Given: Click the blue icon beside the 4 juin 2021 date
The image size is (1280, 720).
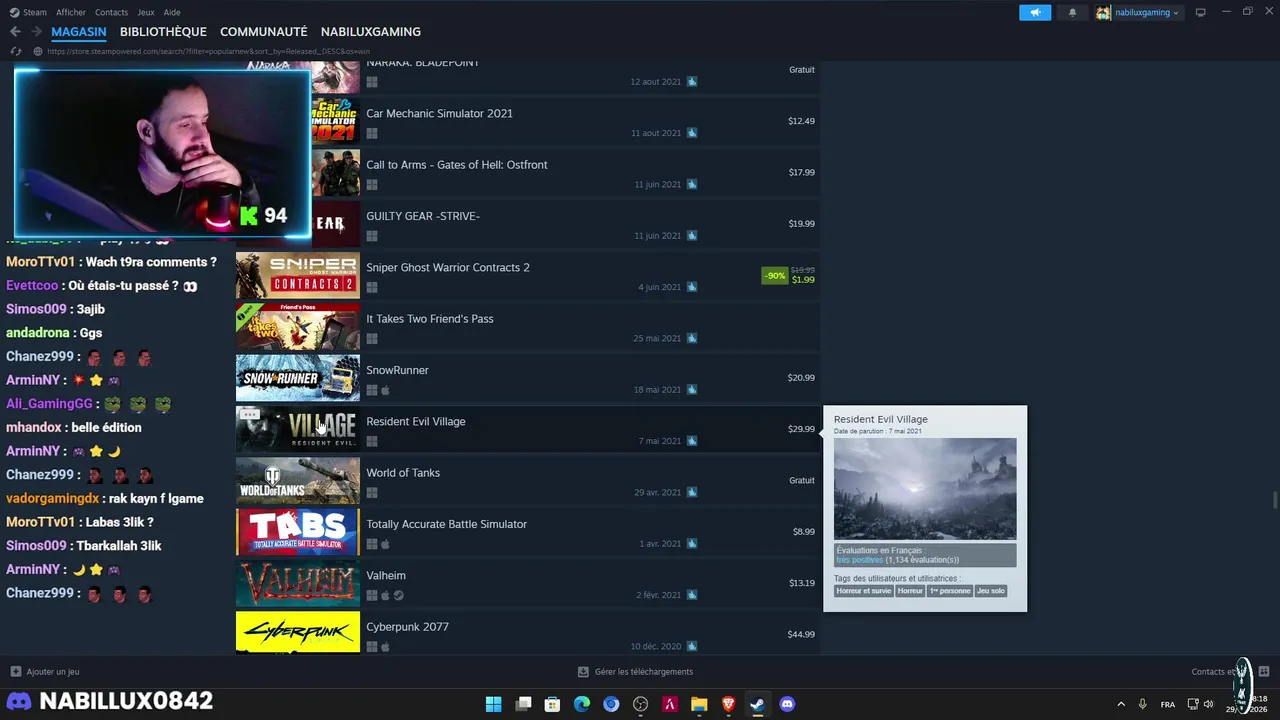Looking at the screenshot, I should pos(691,287).
